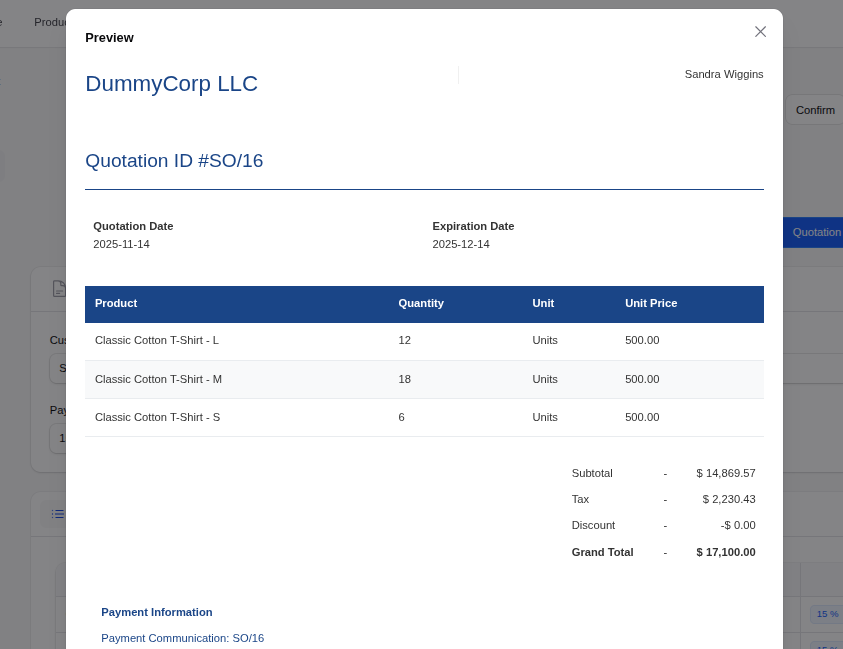The height and width of the screenshot is (649, 843).
Task: Click the Unit Price column header
Action: click(x=650, y=303)
